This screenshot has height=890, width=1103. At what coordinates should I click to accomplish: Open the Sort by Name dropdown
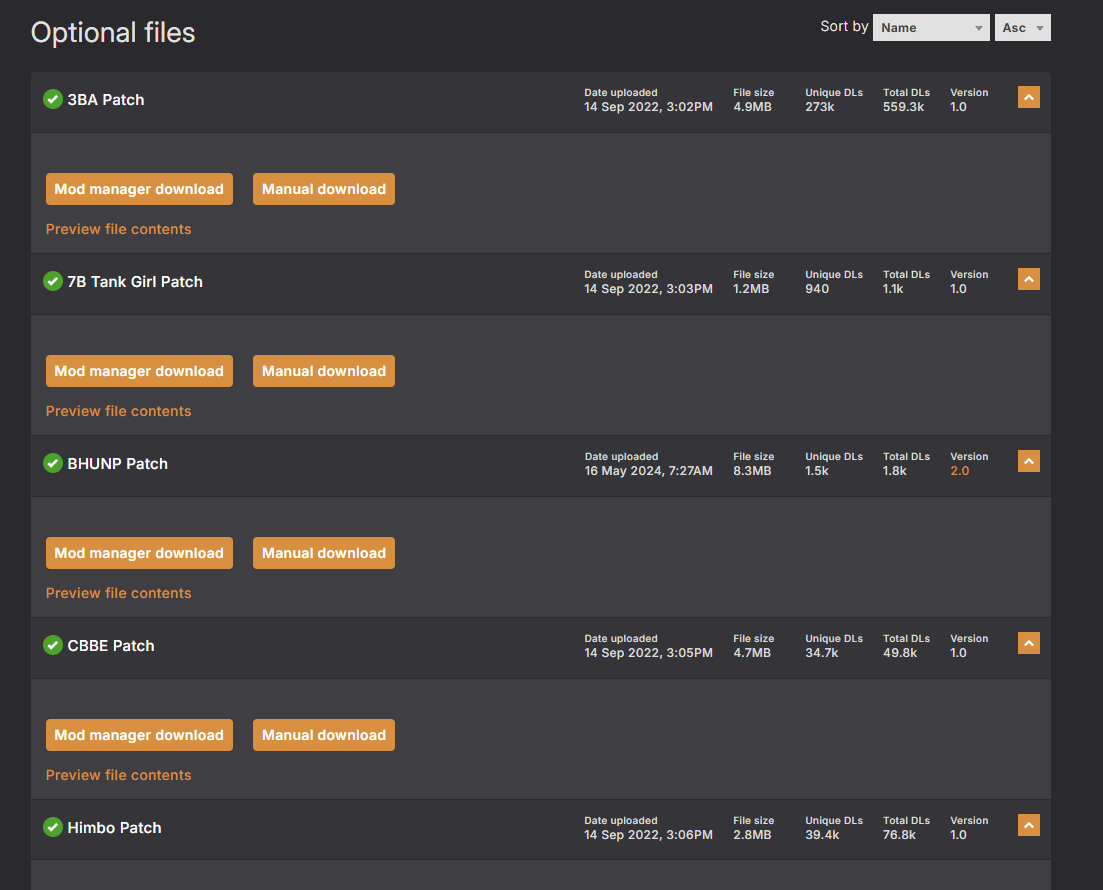pos(931,28)
